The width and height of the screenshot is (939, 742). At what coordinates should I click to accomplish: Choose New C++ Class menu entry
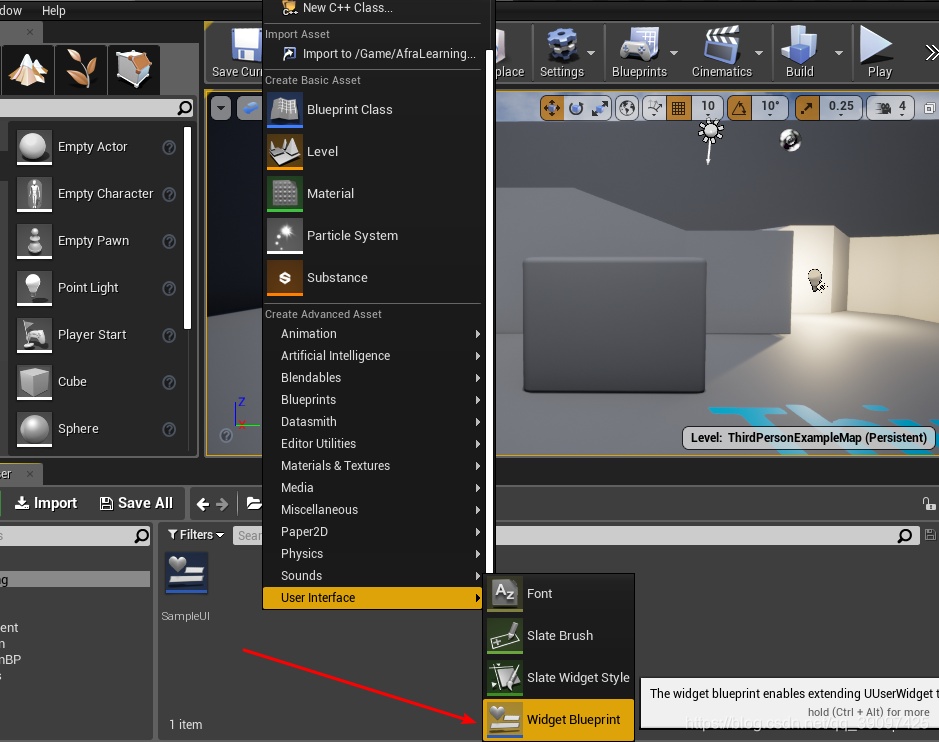(x=372, y=8)
